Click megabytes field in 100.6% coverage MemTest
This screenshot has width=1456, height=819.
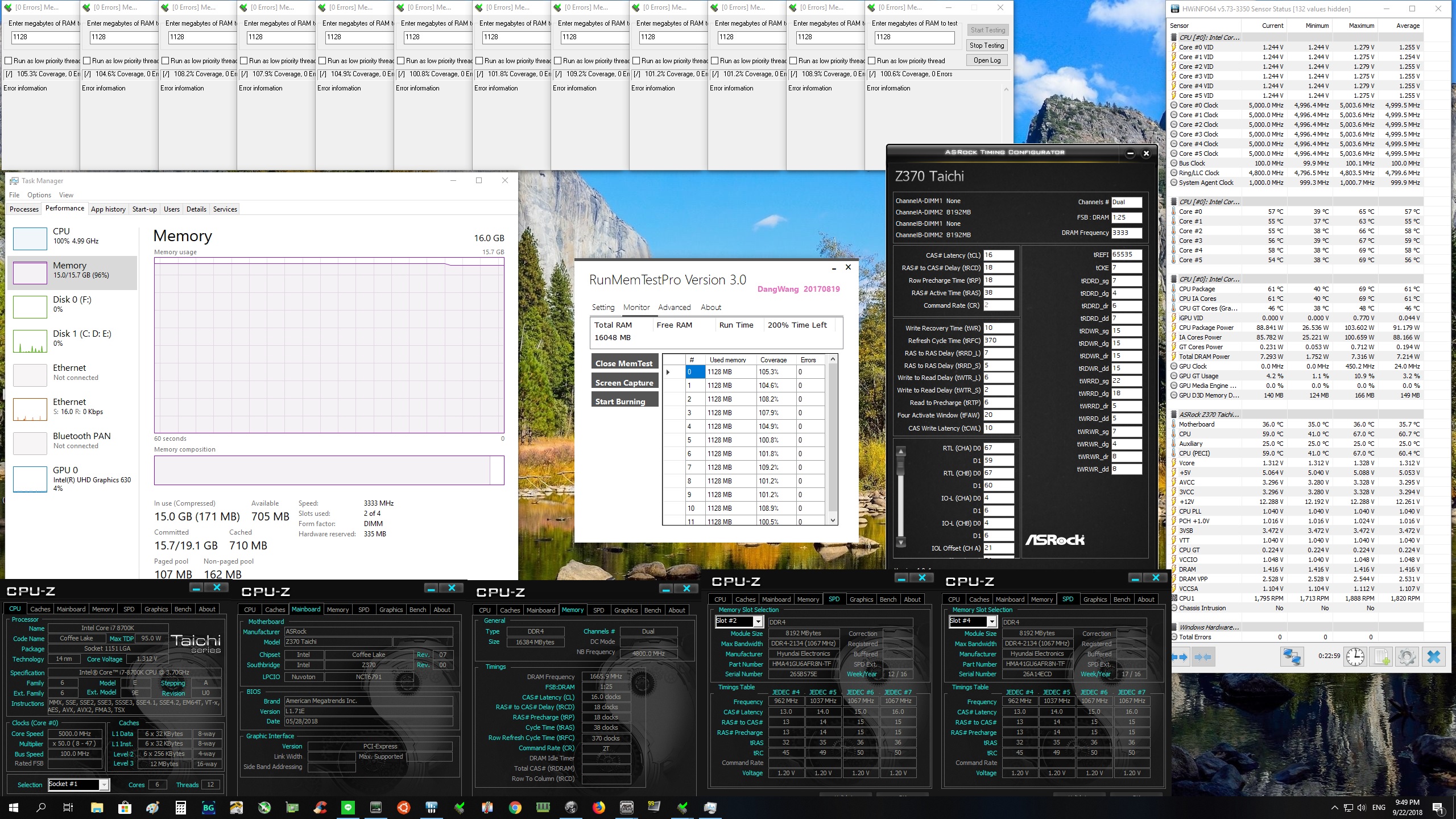pyautogui.click(x=914, y=37)
